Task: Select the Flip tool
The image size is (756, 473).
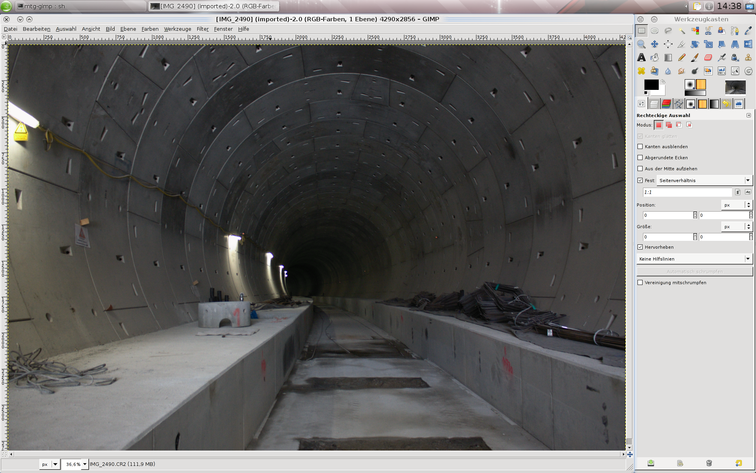Action: coord(748,44)
